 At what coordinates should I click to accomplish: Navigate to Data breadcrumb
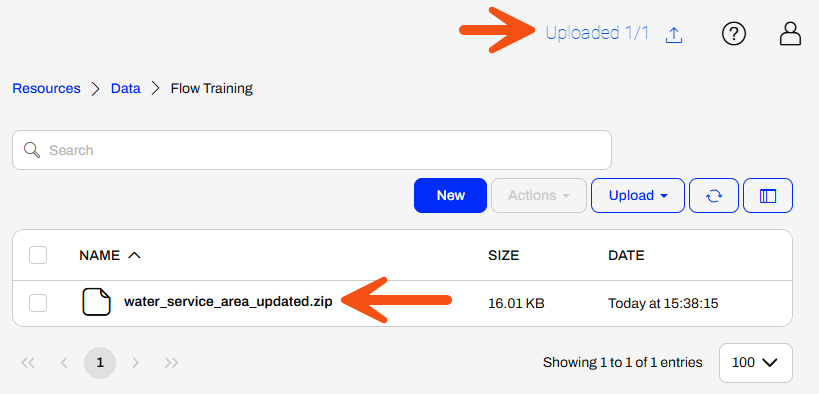coord(126,88)
